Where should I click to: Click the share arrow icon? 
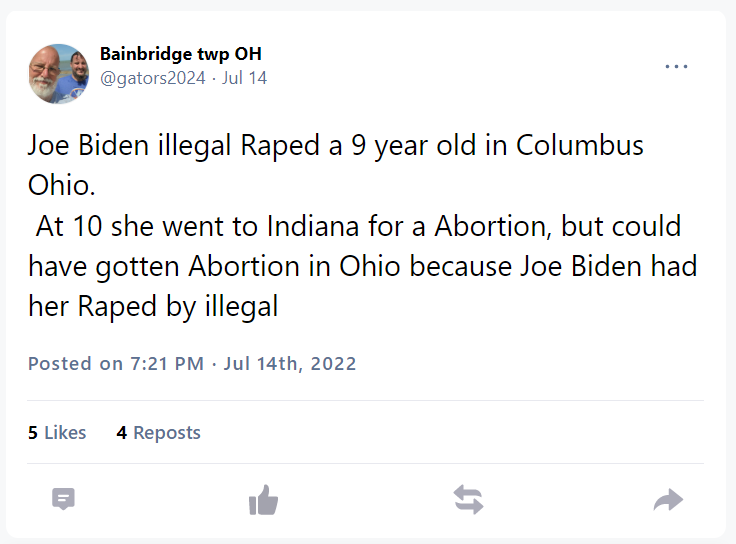tap(667, 499)
